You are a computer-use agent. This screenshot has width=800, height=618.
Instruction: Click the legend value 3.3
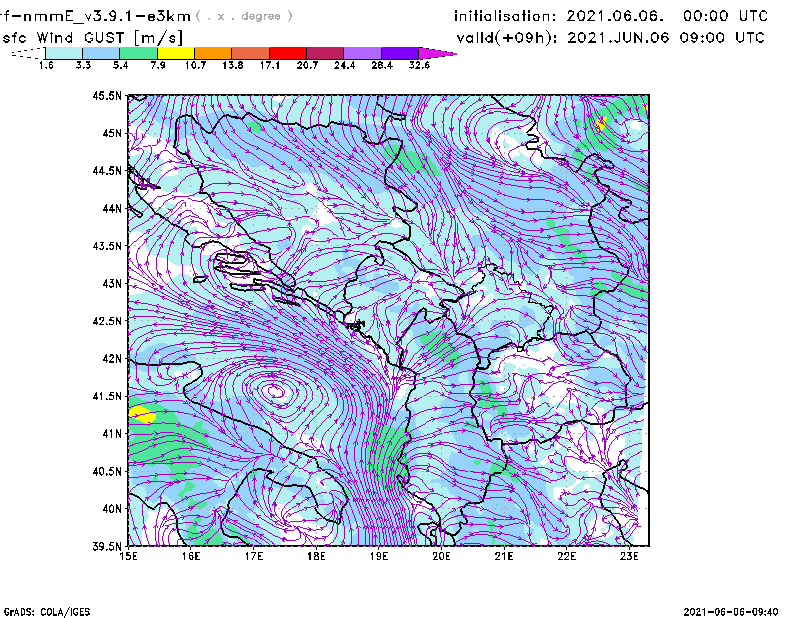[x=83, y=65]
